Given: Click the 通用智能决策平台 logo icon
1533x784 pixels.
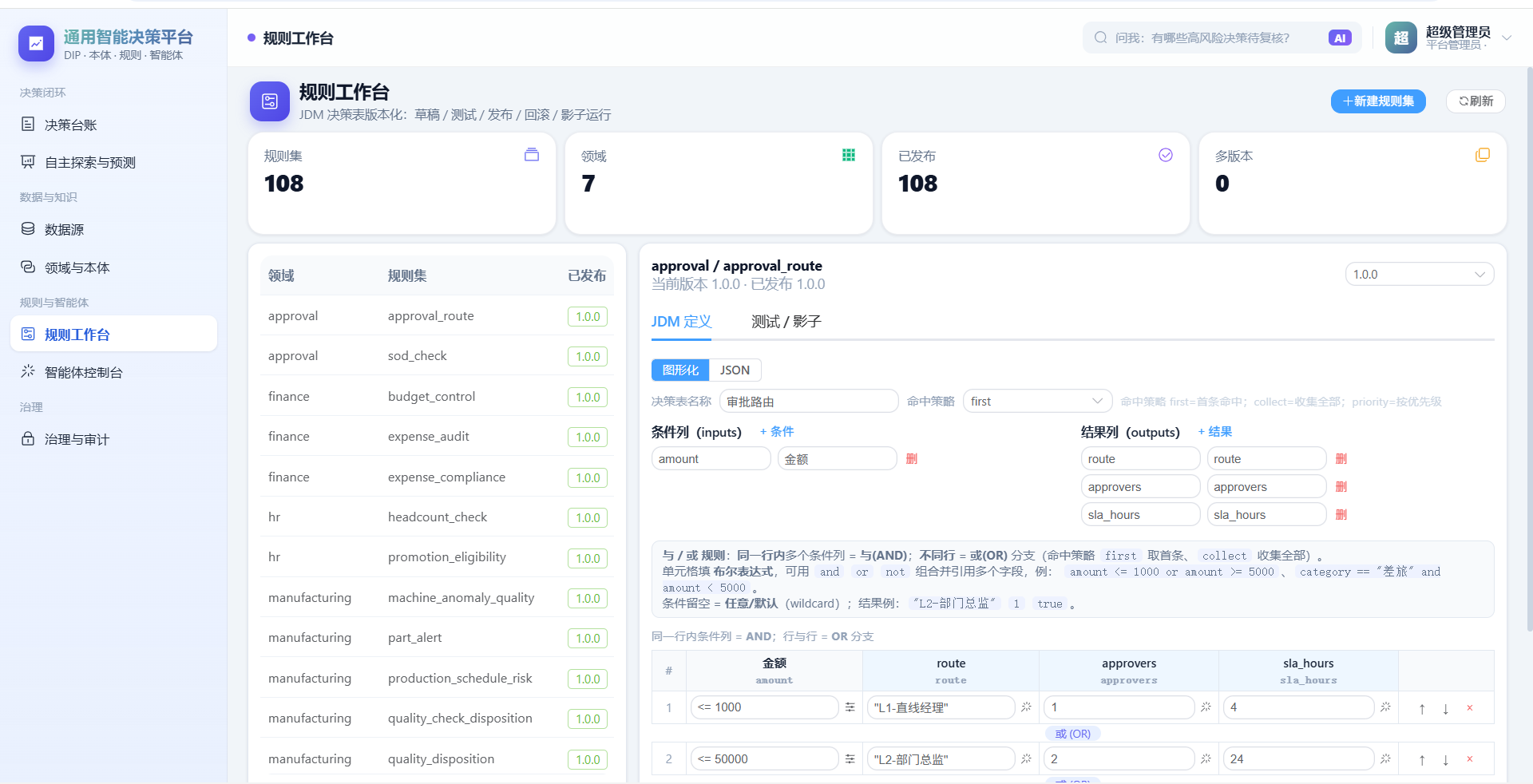Looking at the screenshot, I should click(x=36, y=44).
